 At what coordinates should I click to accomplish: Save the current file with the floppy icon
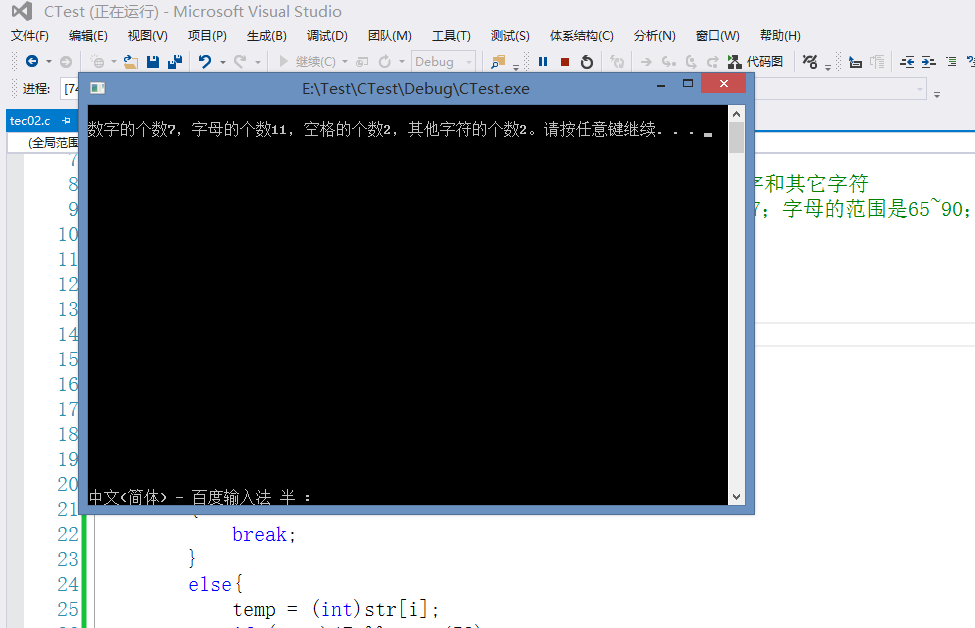click(x=153, y=62)
